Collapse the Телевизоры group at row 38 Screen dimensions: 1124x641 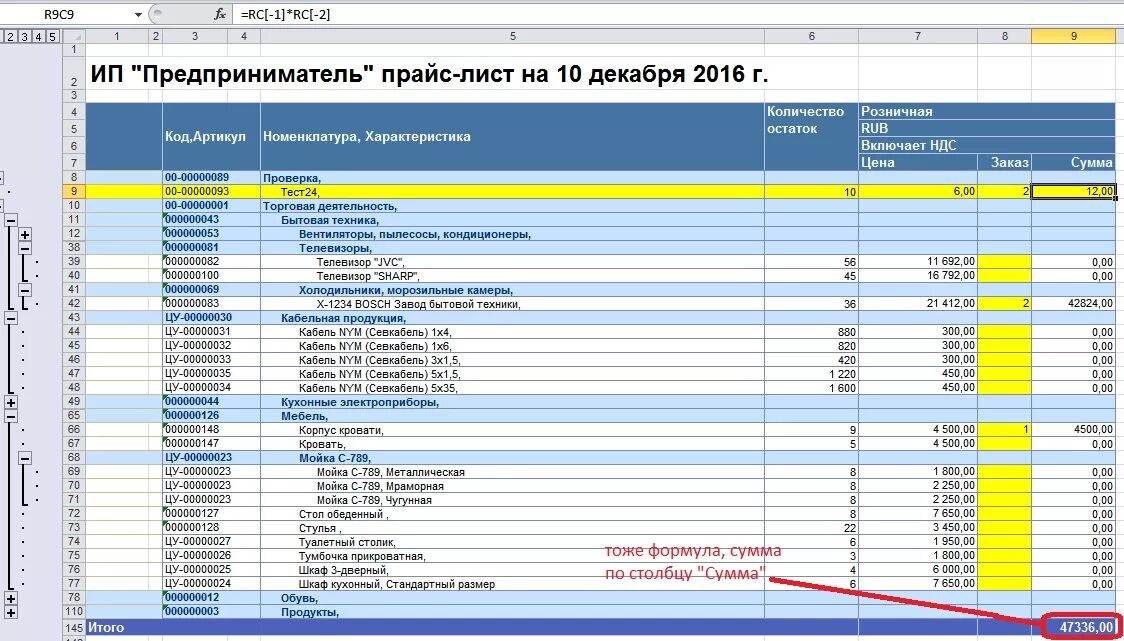coord(24,248)
